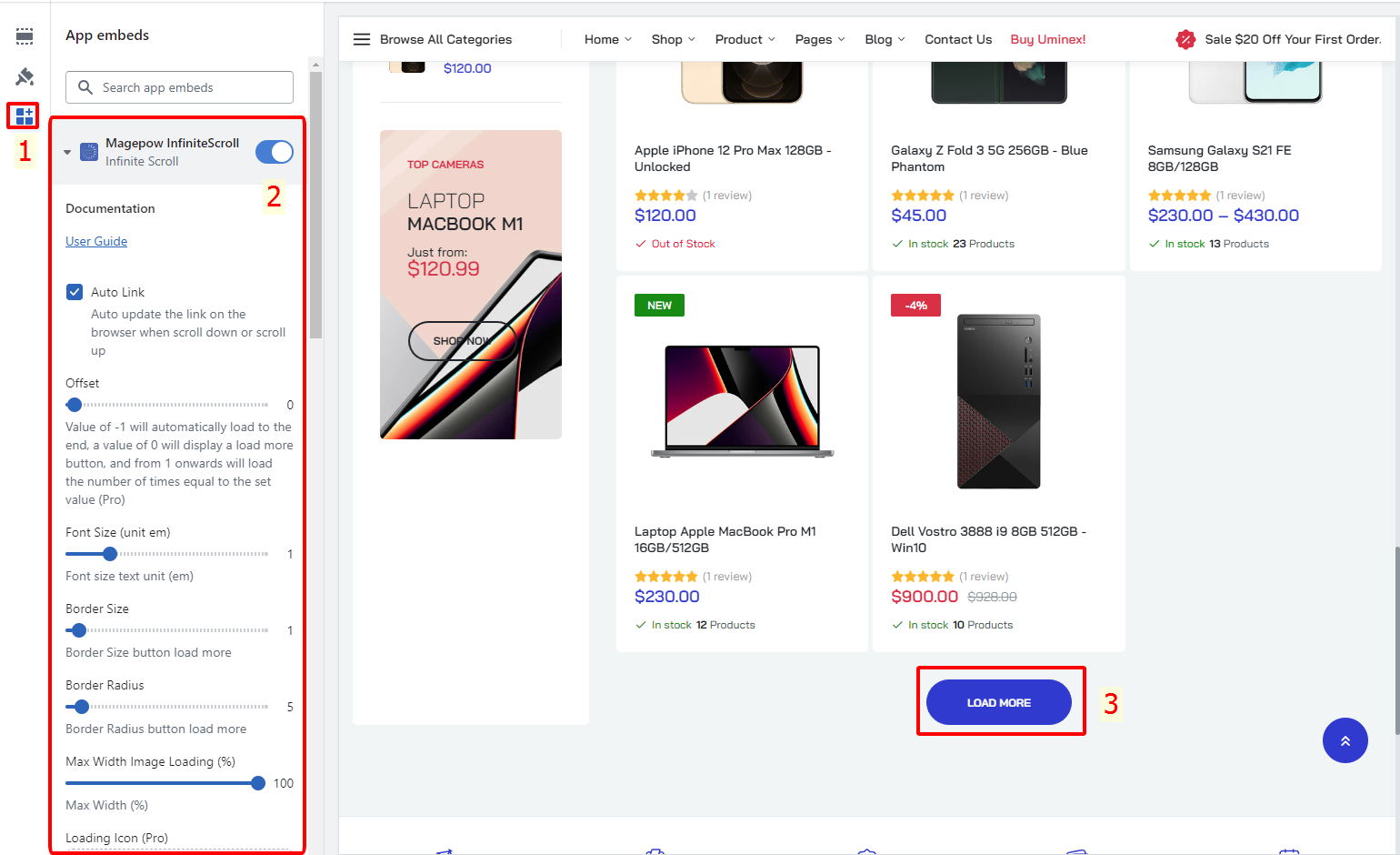Open the Contact Us menu item
The width and height of the screenshot is (1400, 855).
tap(957, 39)
